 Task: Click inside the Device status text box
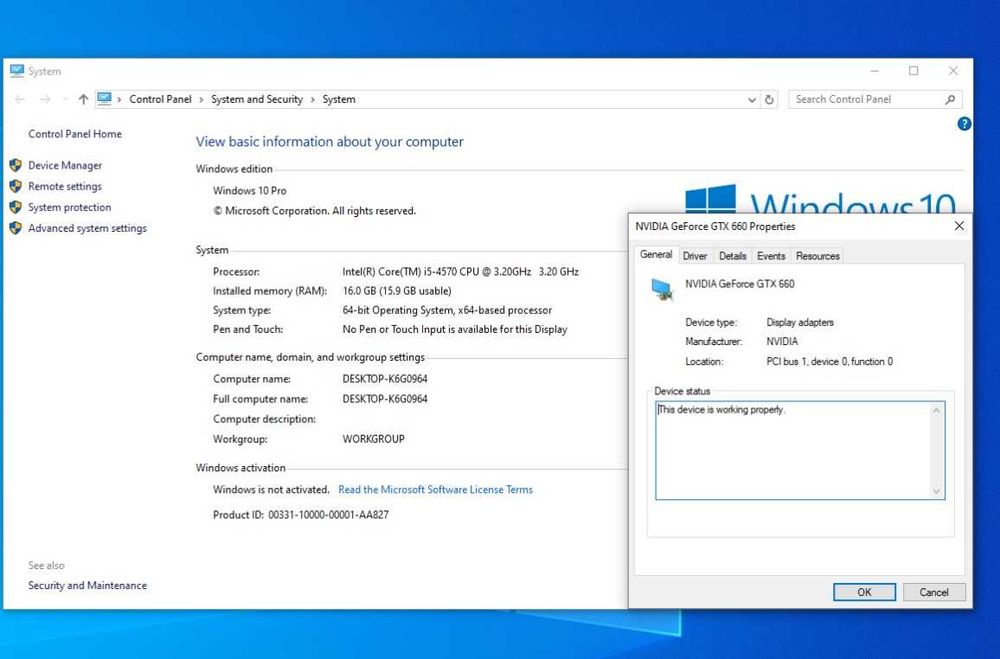(800, 450)
